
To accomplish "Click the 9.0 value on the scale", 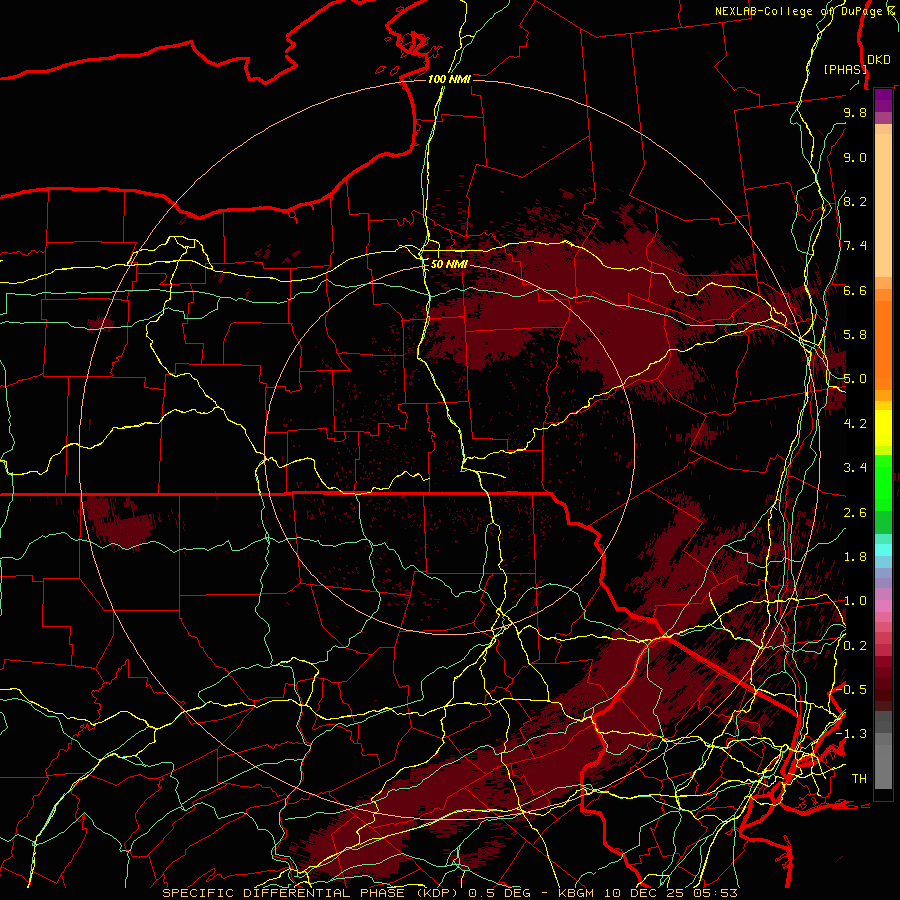I will click(x=855, y=158).
